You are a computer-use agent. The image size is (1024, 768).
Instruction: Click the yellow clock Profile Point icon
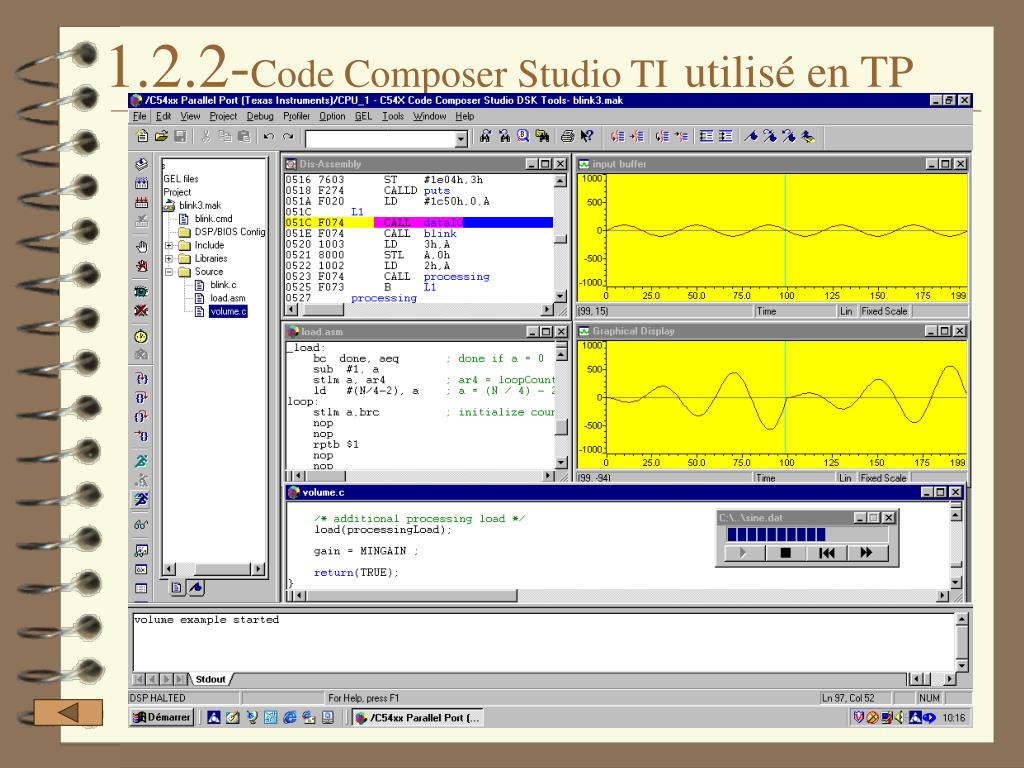(x=141, y=336)
